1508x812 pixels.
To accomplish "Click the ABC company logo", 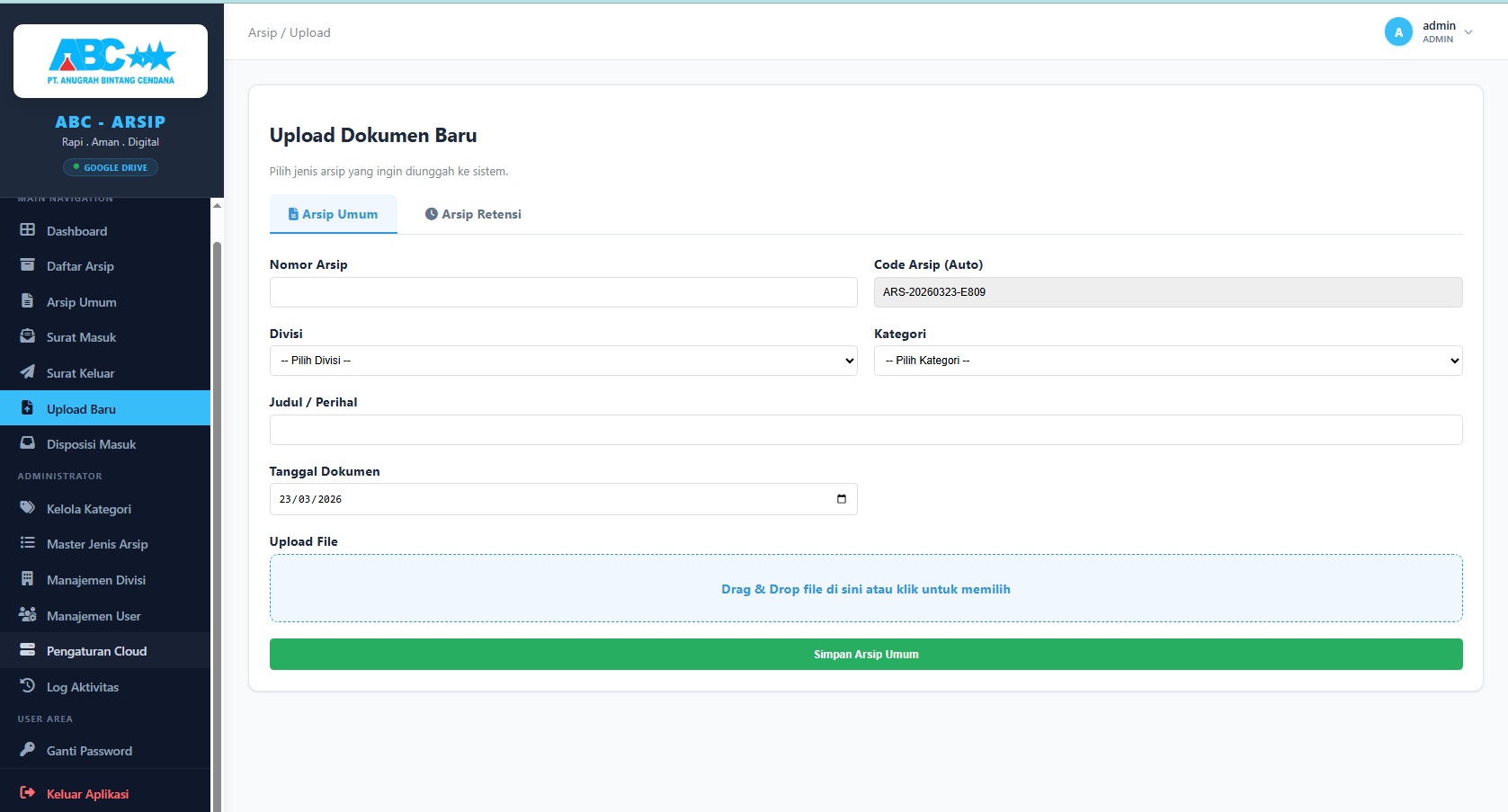I will (x=111, y=61).
